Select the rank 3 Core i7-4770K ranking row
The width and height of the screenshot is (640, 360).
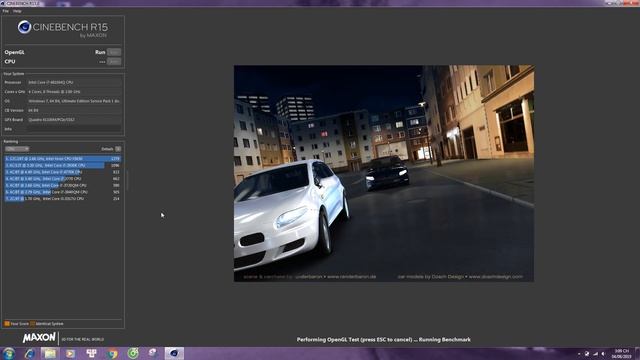[x=62, y=172]
